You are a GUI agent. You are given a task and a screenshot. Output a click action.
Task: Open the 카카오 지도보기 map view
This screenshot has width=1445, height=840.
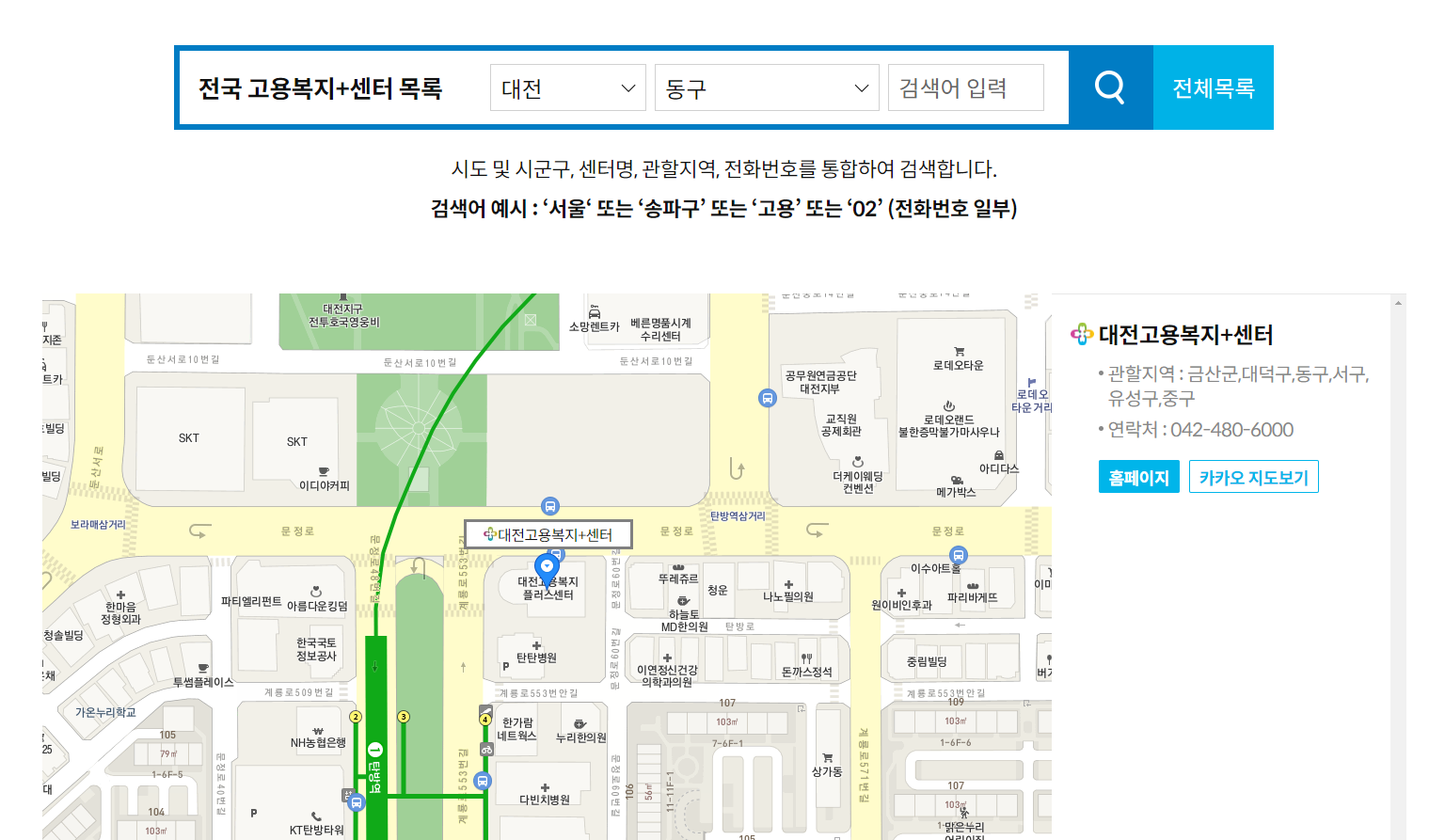[1254, 476]
